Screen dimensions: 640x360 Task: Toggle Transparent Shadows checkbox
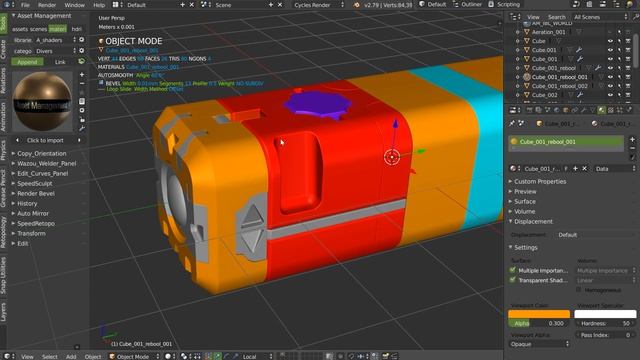coord(513,280)
